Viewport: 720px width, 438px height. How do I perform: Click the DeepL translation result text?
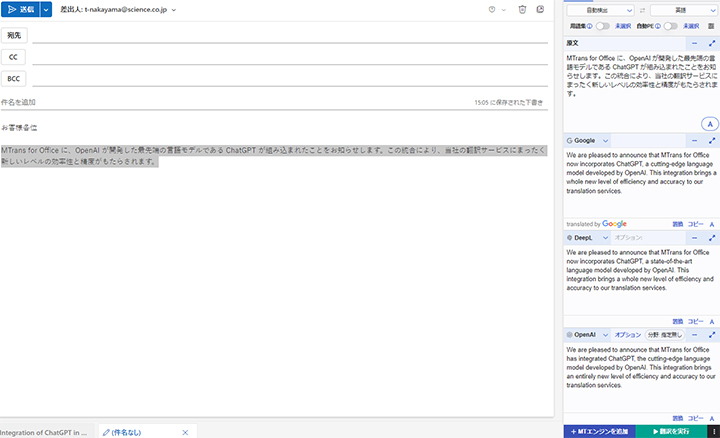[x=640, y=270]
